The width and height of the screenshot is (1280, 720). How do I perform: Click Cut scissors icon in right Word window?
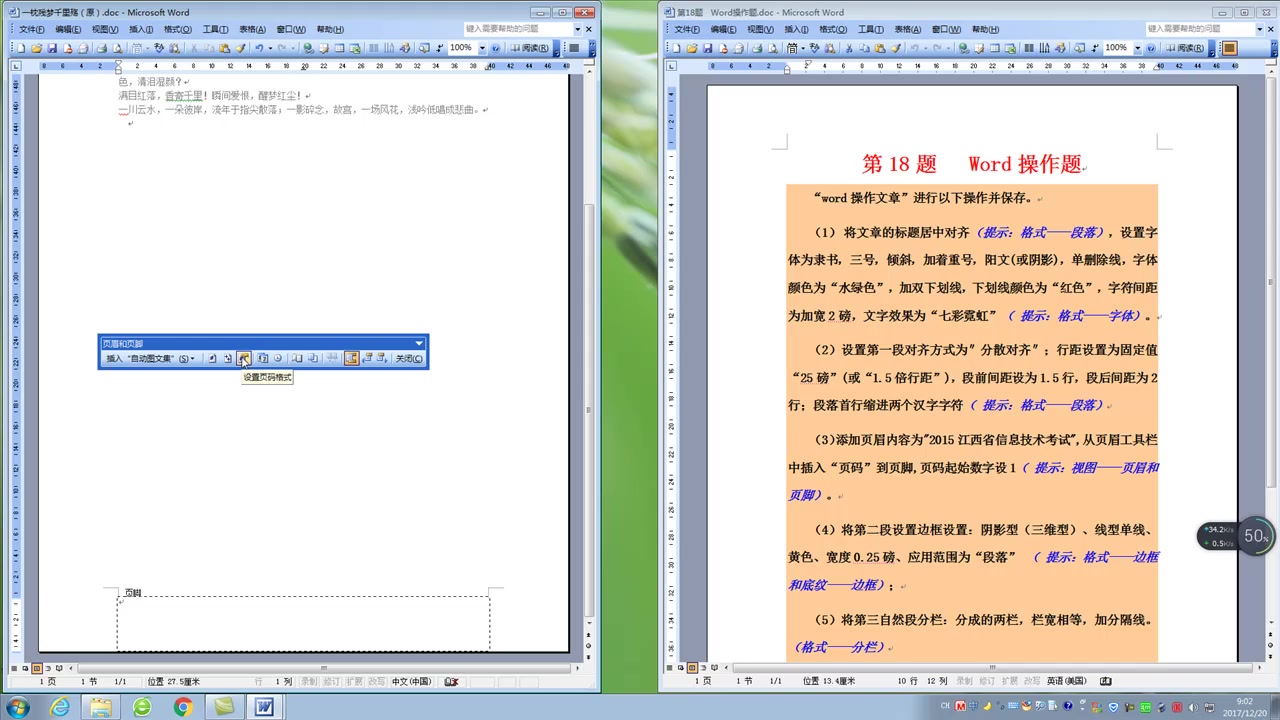click(849, 48)
